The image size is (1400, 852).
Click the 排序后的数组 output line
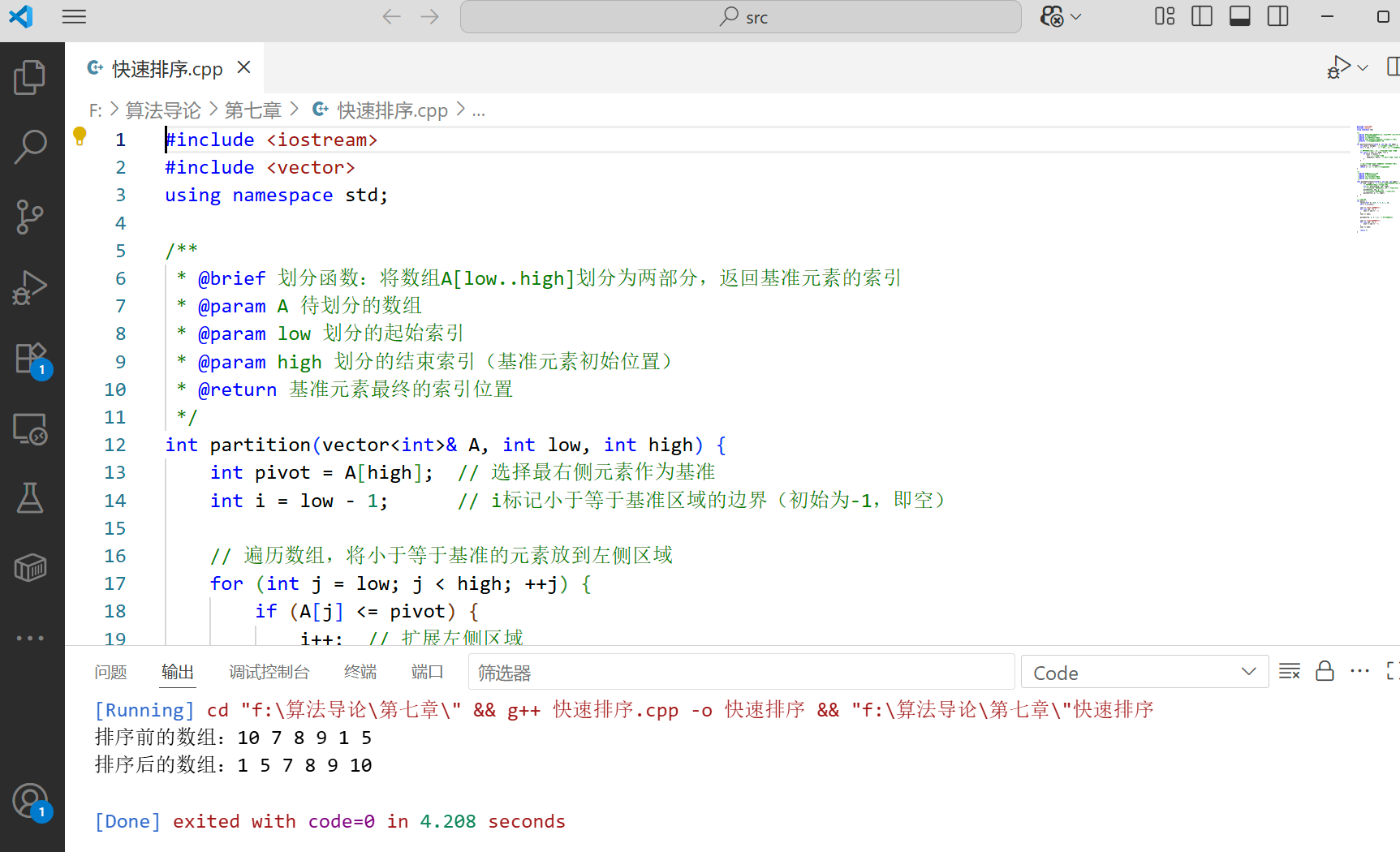tap(234, 765)
